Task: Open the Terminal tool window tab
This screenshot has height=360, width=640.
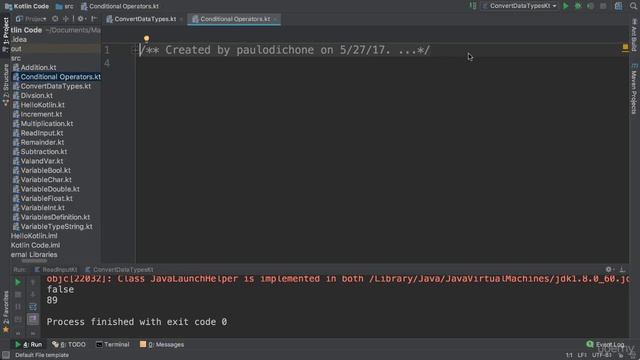Action: [x=113, y=345]
